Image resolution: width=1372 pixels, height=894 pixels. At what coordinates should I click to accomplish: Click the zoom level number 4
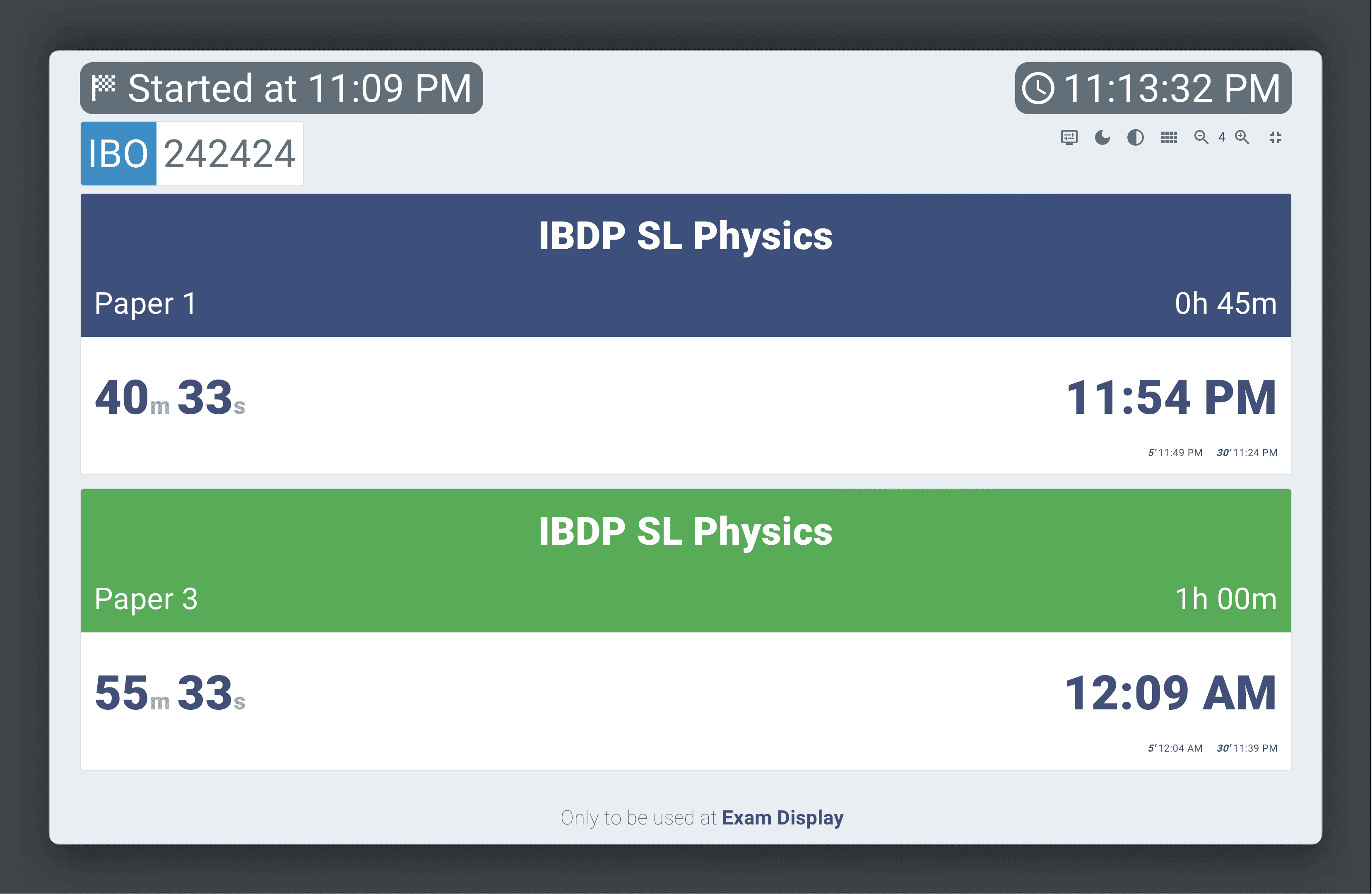1222,137
